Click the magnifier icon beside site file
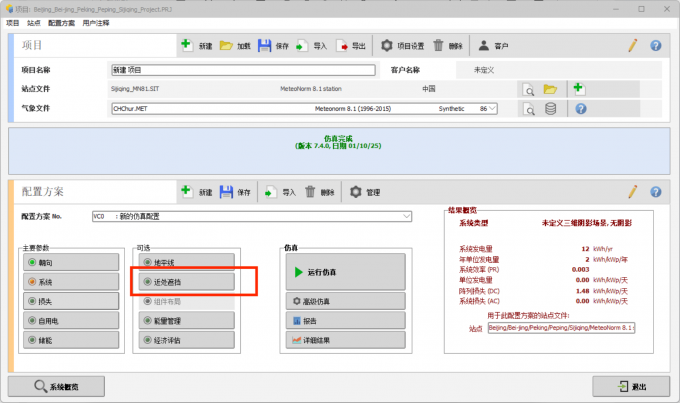This screenshot has height=403, width=680. click(x=529, y=90)
